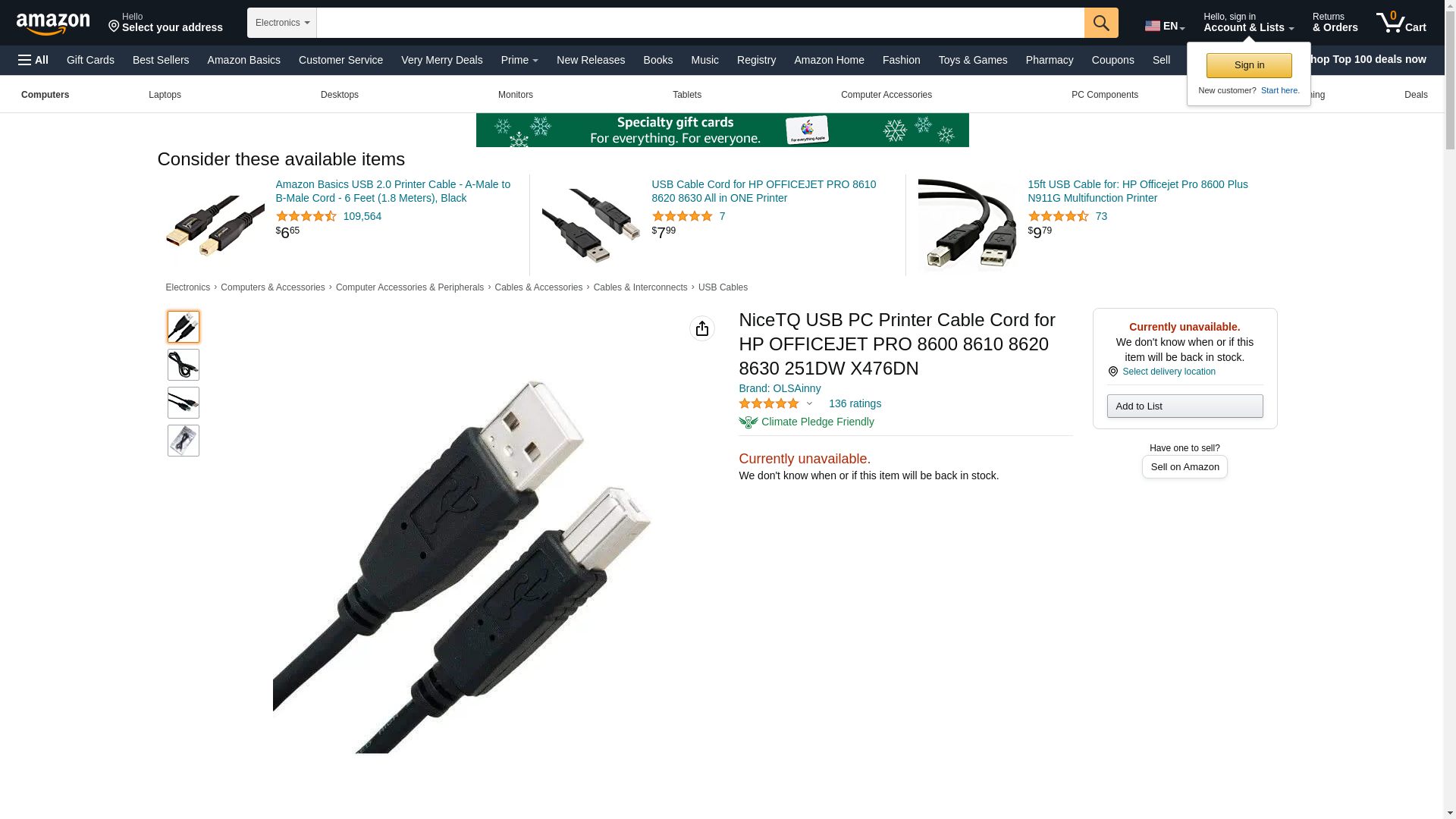This screenshot has height=819, width=1456.
Task: Open the Prime dropdown in navigation
Action: point(519,60)
